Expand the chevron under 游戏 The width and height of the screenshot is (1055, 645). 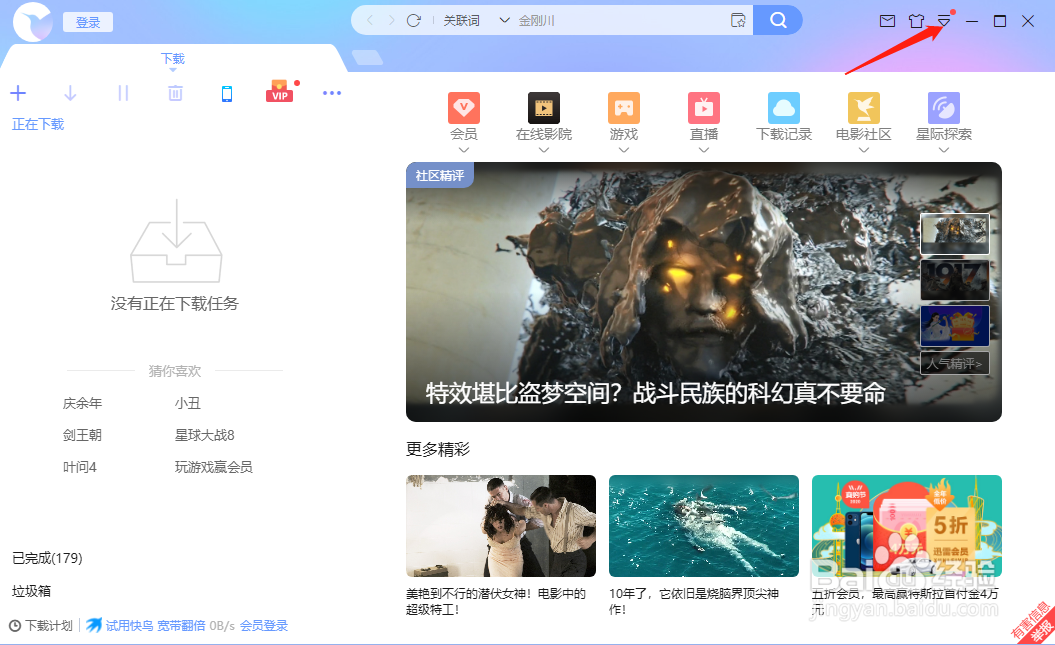pyautogui.click(x=624, y=150)
